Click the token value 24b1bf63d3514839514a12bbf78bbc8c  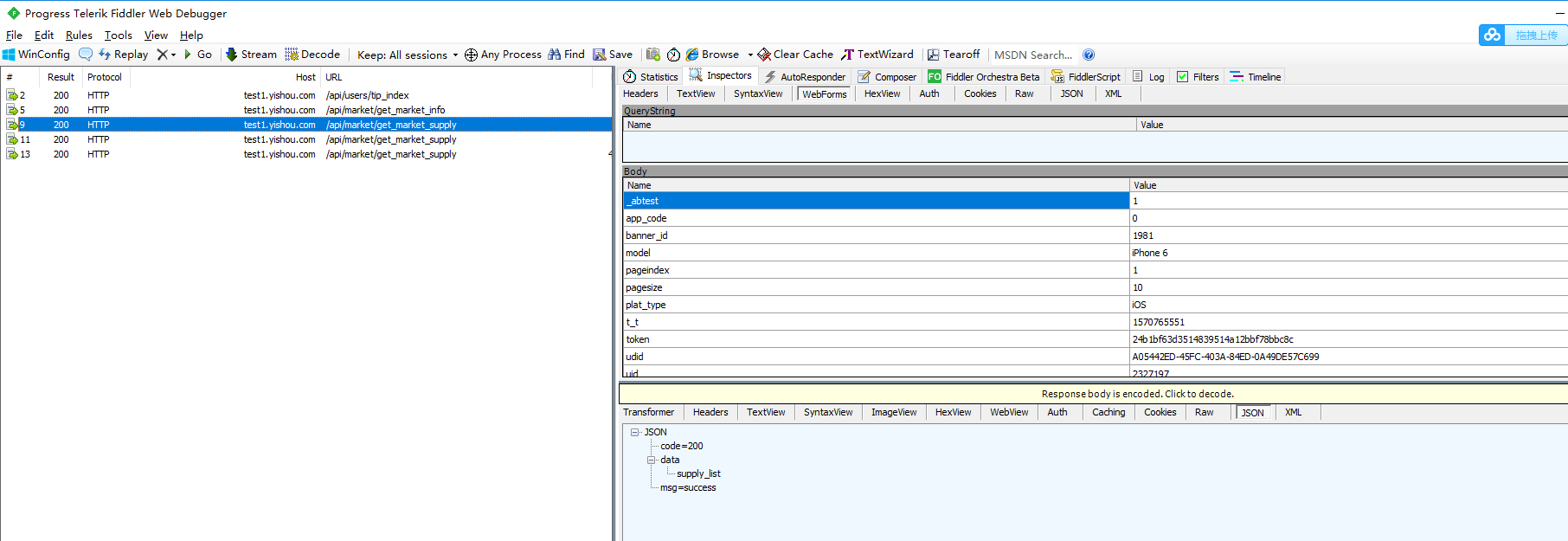[x=1212, y=339]
